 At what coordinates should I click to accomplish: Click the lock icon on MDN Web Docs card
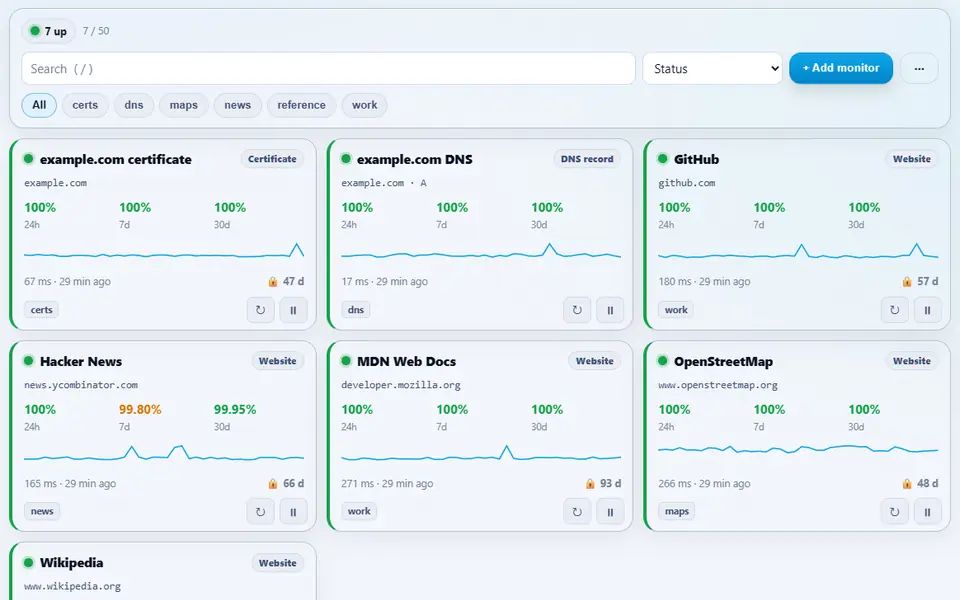(x=590, y=484)
